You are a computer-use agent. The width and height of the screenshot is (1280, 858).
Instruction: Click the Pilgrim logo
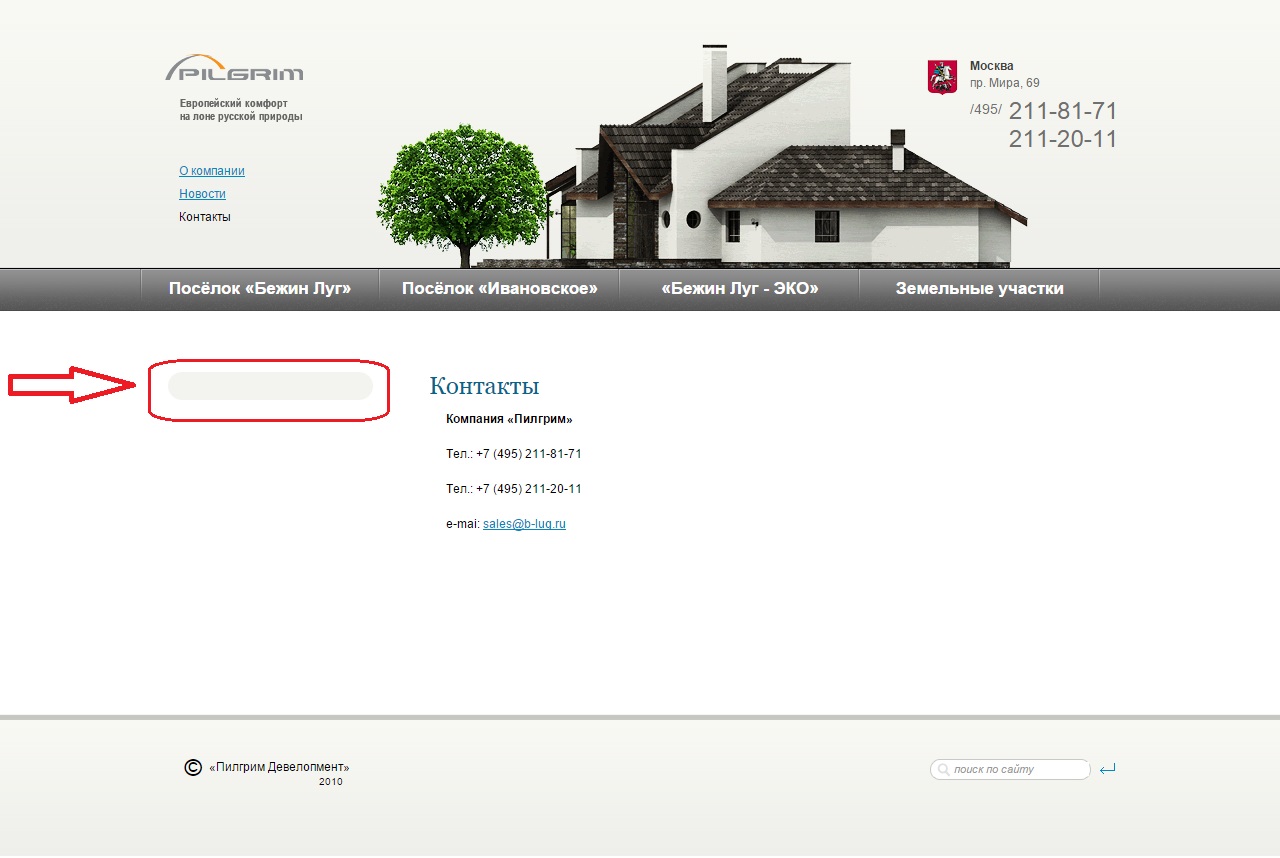(234, 68)
